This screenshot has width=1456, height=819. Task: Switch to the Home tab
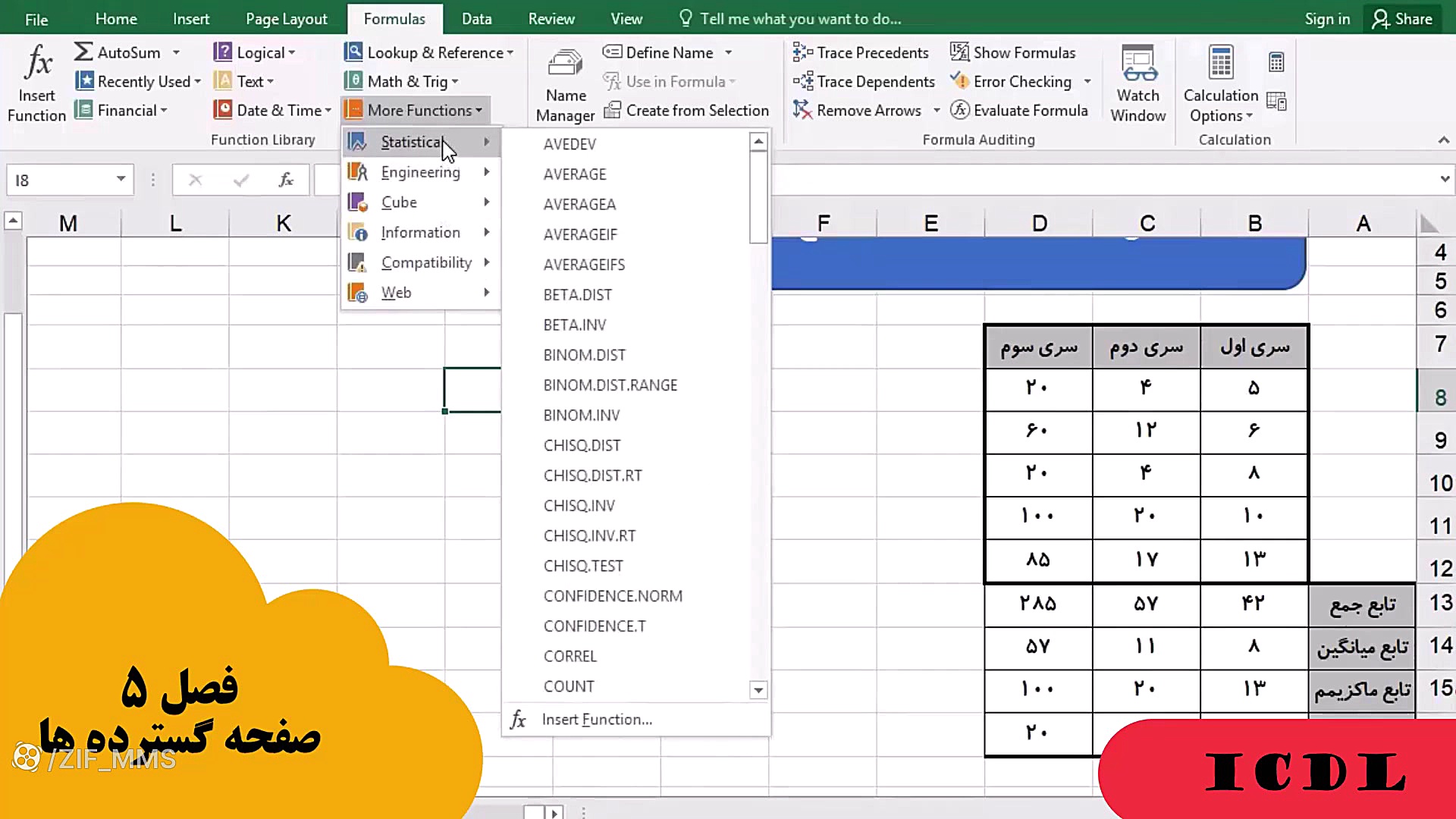point(116,19)
